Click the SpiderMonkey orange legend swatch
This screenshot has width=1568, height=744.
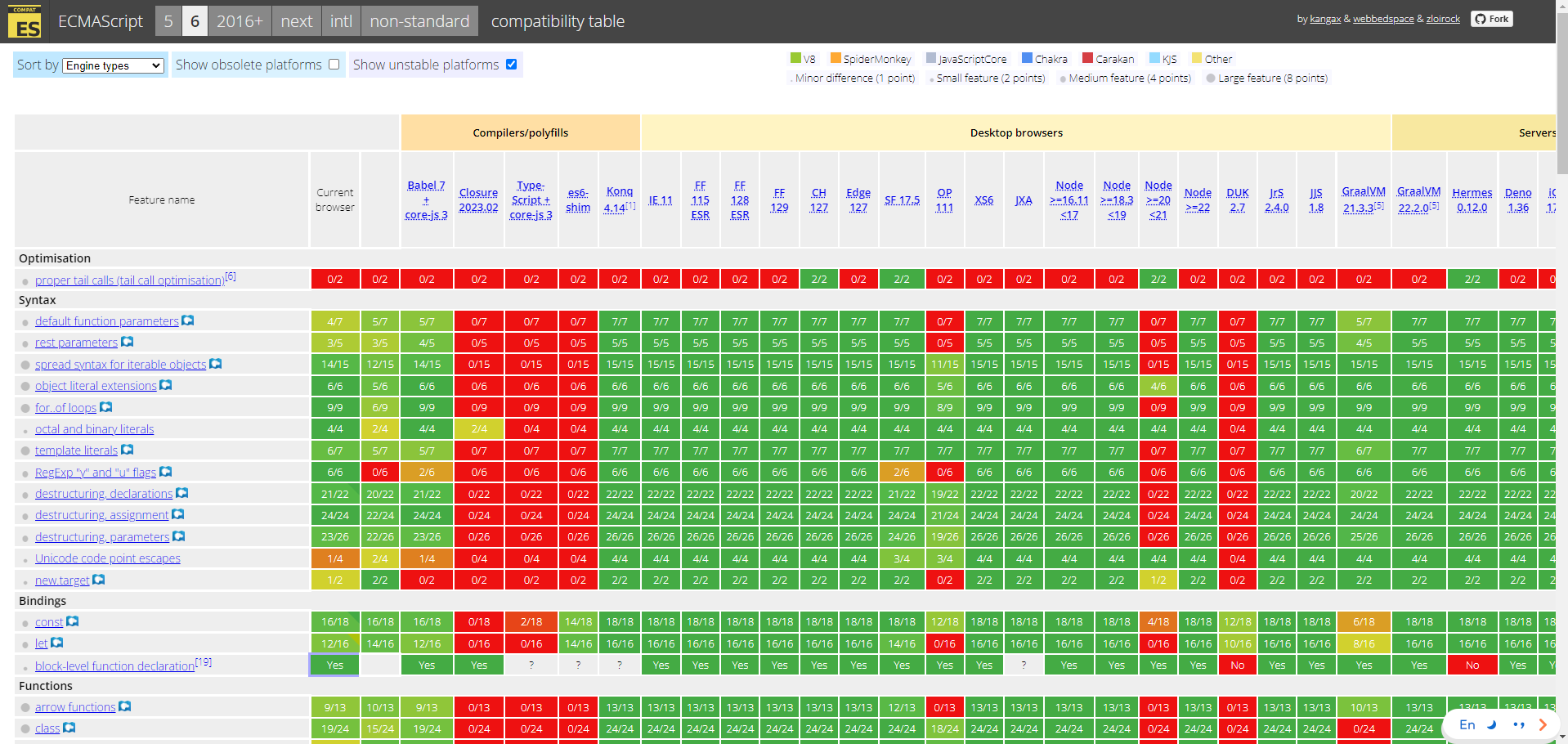[x=836, y=58]
